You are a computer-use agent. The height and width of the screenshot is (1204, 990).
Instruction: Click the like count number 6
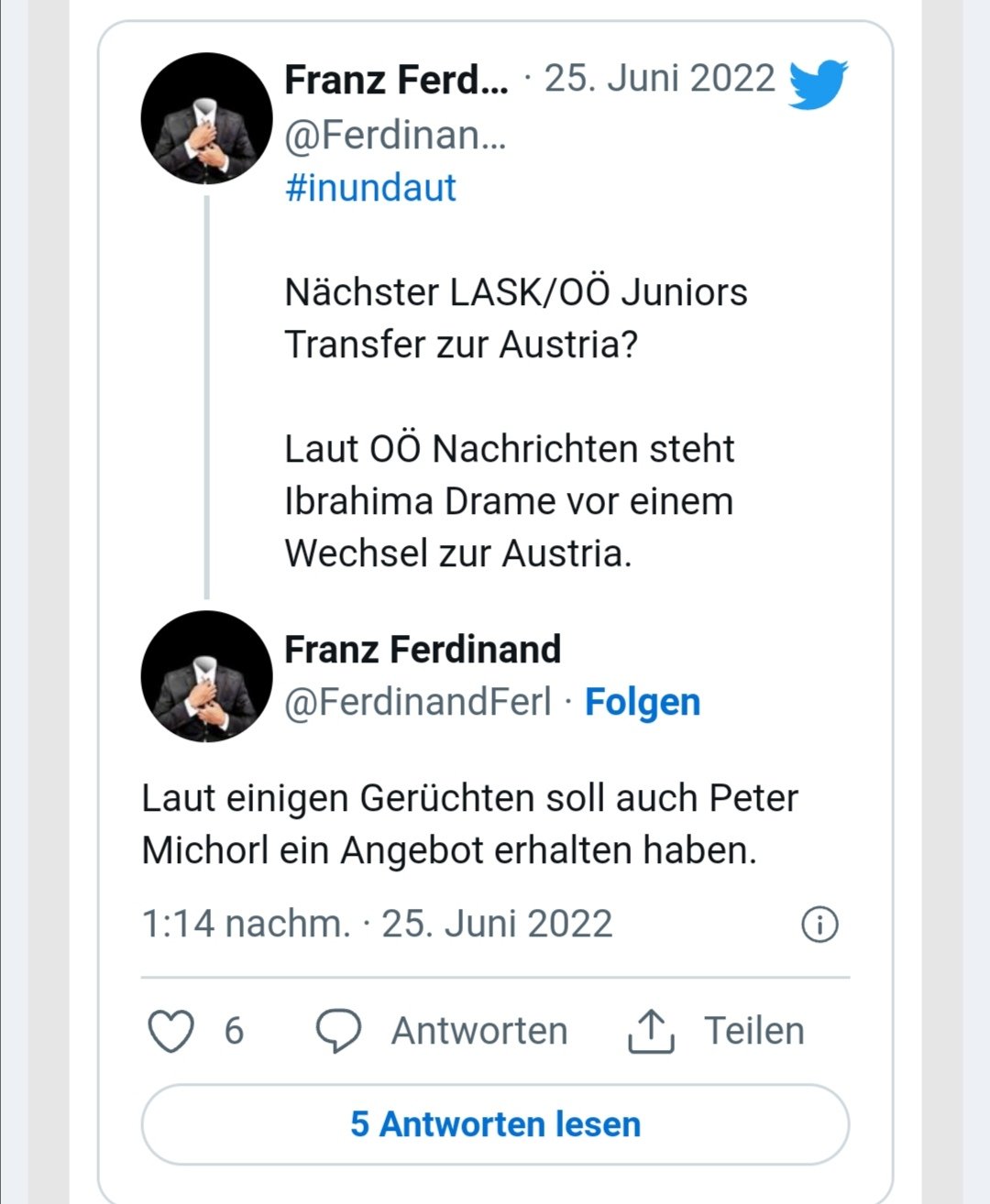tap(235, 1032)
